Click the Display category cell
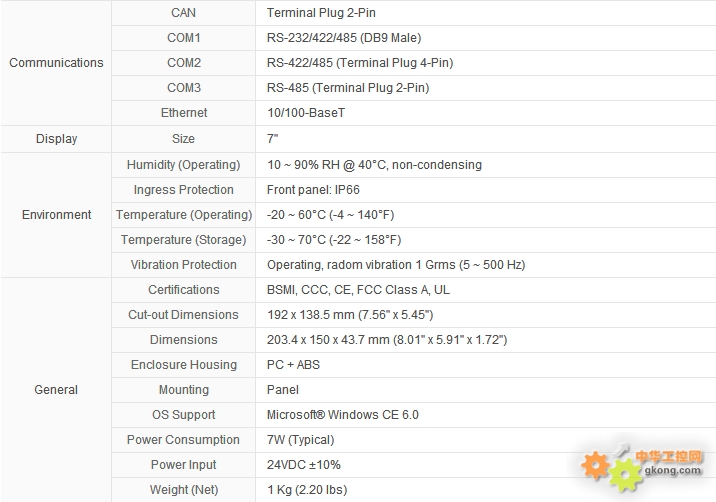This screenshot has height=502, width=716. pyautogui.click(x=56, y=139)
